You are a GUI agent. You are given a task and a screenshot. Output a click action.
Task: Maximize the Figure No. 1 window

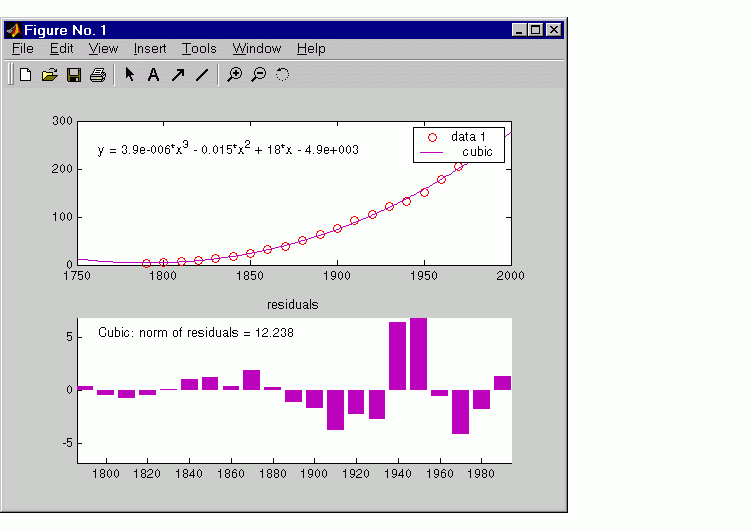point(536,30)
